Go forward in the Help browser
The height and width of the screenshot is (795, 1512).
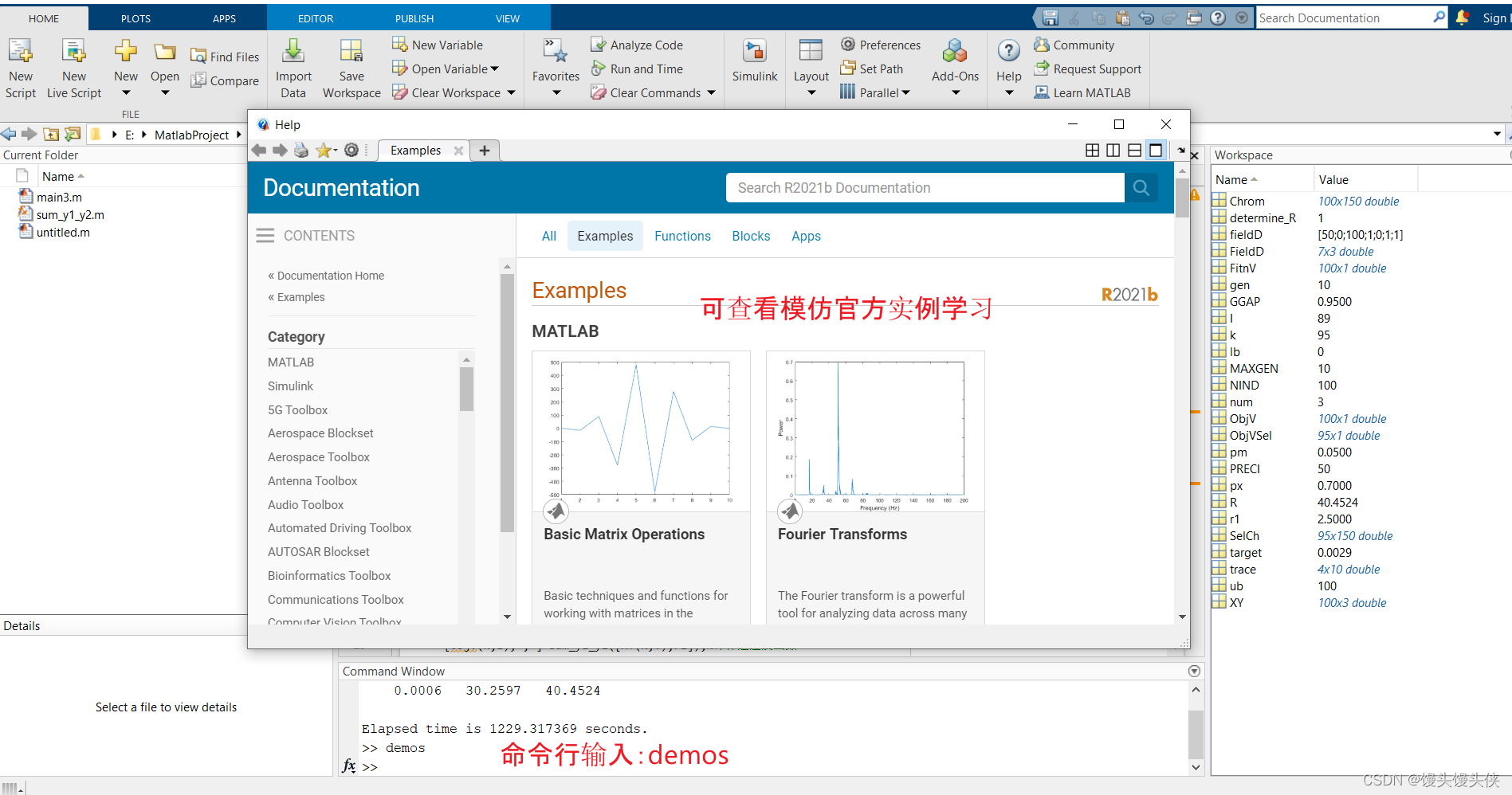[x=280, y=150]
